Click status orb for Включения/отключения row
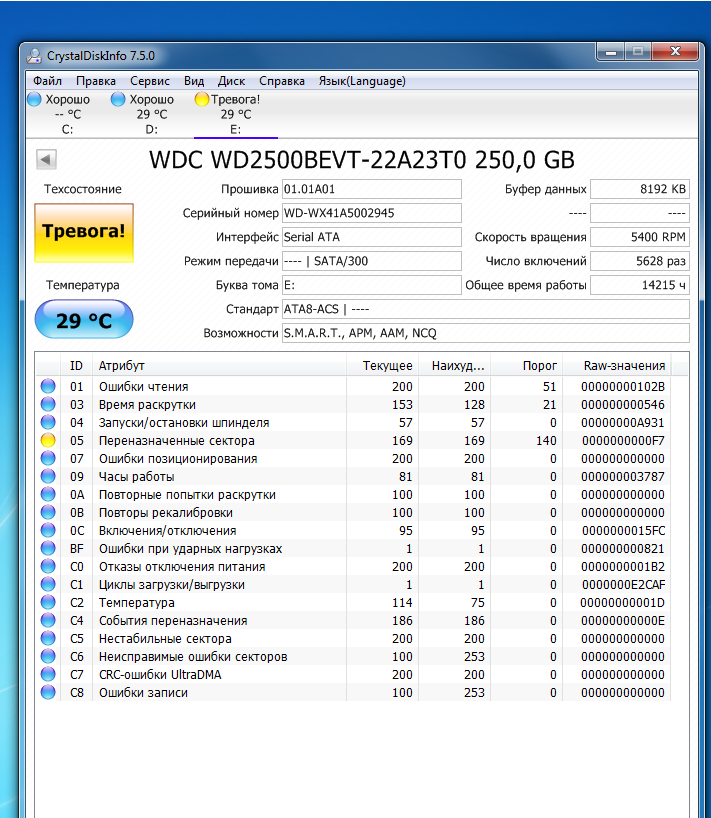 point(48,530)
